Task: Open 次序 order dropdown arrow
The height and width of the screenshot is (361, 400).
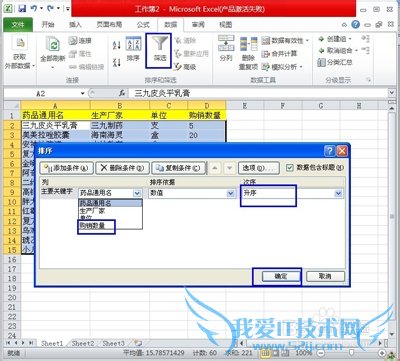Action: [338, 193]
